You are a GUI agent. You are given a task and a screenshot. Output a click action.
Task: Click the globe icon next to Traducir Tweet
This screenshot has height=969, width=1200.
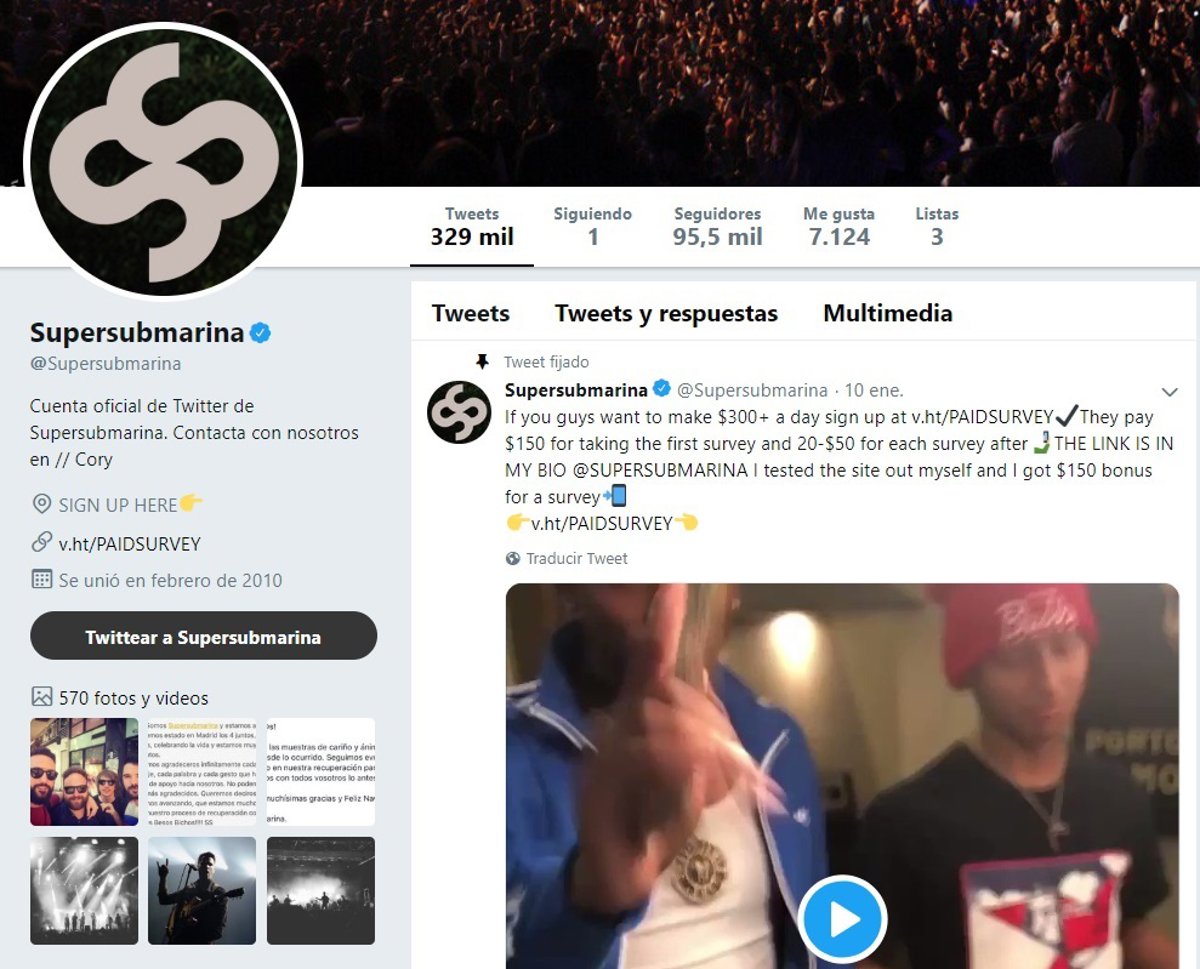513,559
